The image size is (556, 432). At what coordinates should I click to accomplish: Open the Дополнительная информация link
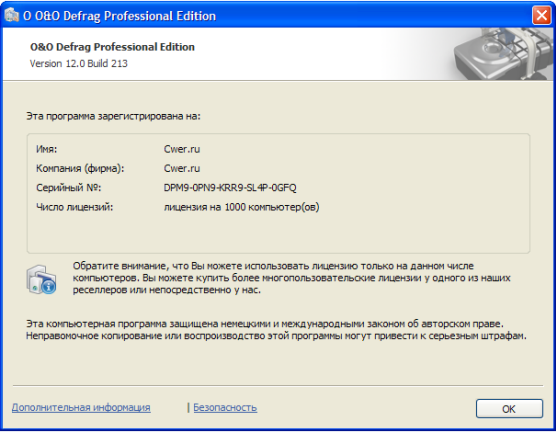click(x=81, y=407)
